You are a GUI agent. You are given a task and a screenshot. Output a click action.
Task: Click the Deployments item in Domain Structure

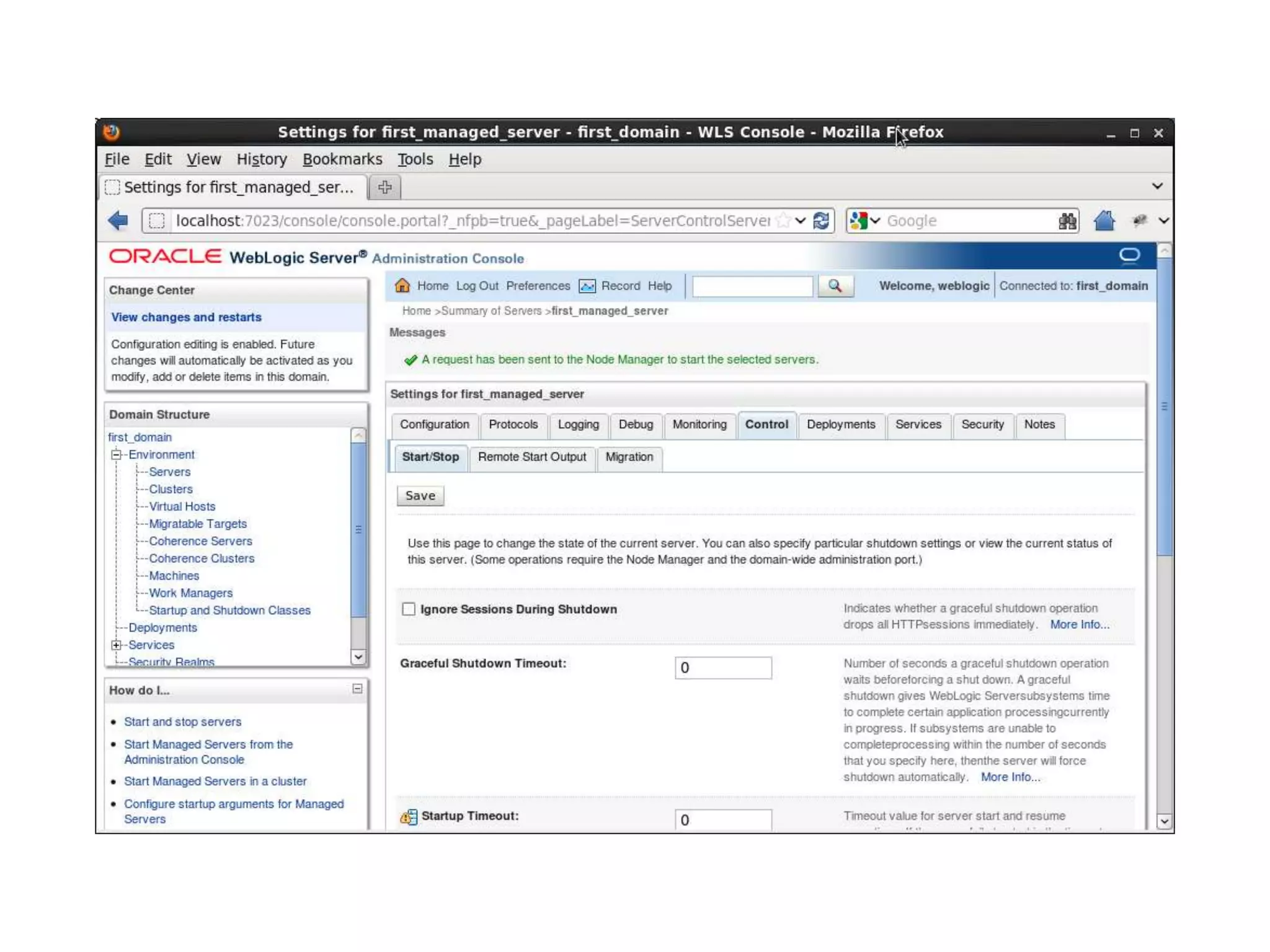coord(162,628)
